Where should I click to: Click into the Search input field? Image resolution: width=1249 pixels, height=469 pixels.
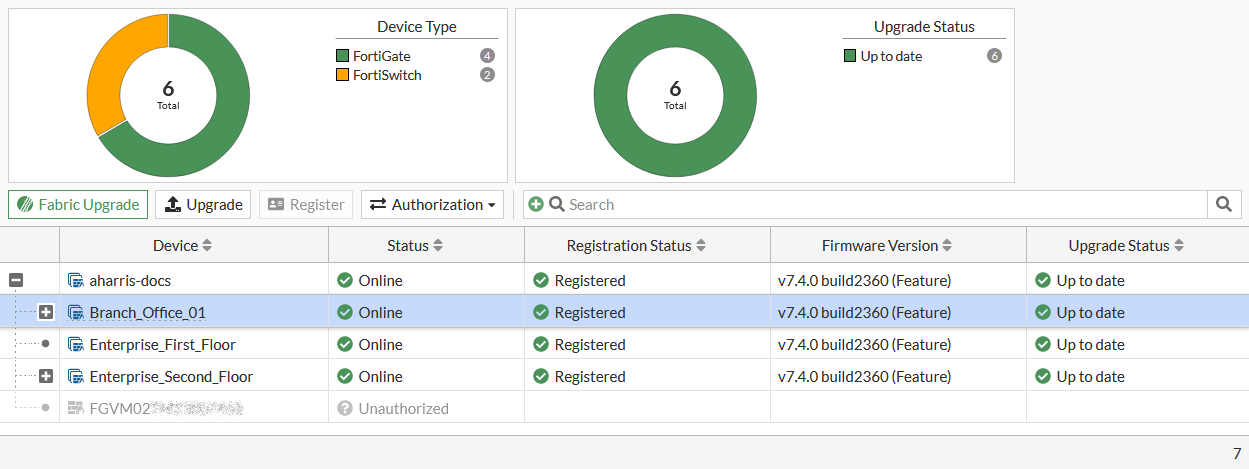(x=880, y=205)
